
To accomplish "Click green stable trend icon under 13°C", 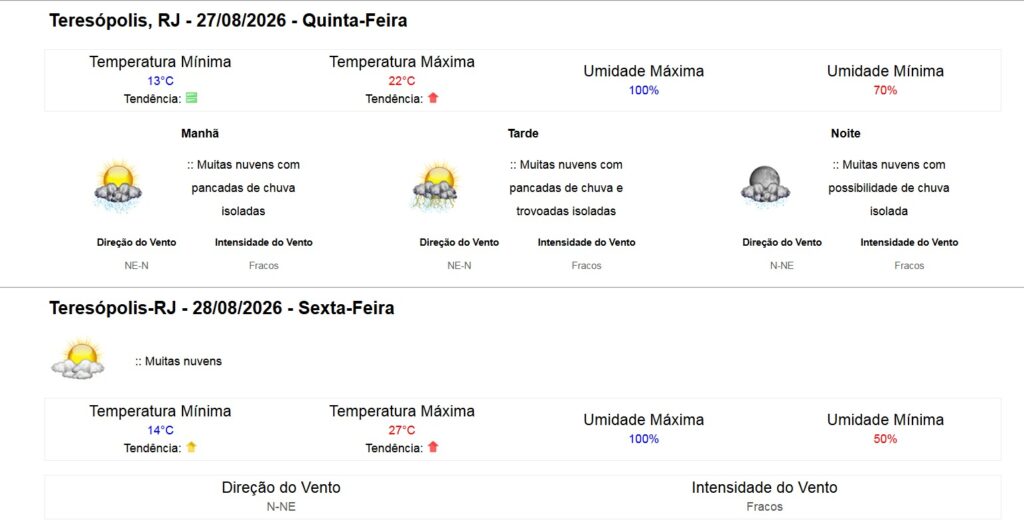I will [x=191, y=98].
